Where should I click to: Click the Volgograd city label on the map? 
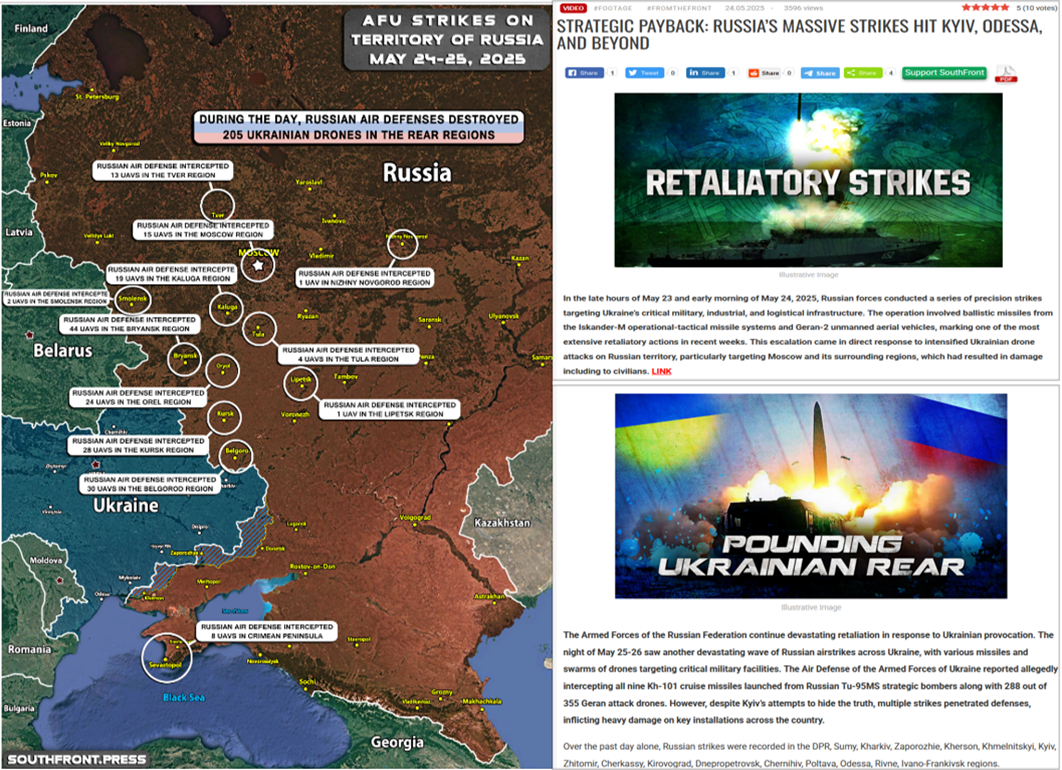tap(415, 517)
